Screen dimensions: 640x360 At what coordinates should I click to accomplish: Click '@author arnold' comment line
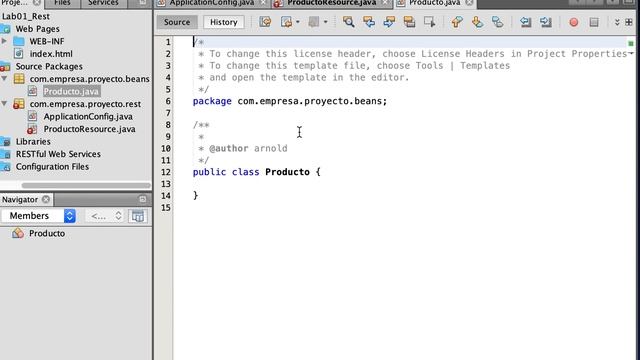[248, 148]
